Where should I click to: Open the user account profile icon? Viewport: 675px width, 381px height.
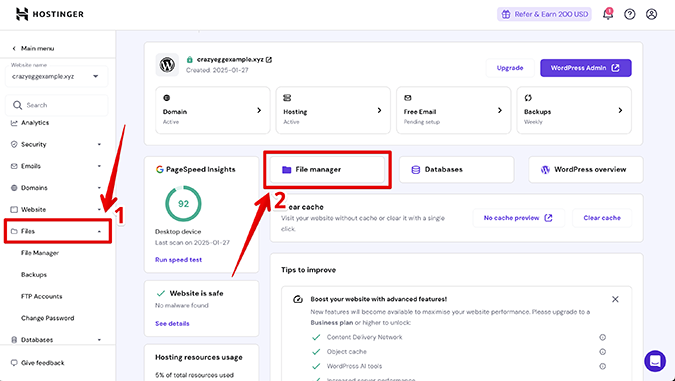coord(651,14)
